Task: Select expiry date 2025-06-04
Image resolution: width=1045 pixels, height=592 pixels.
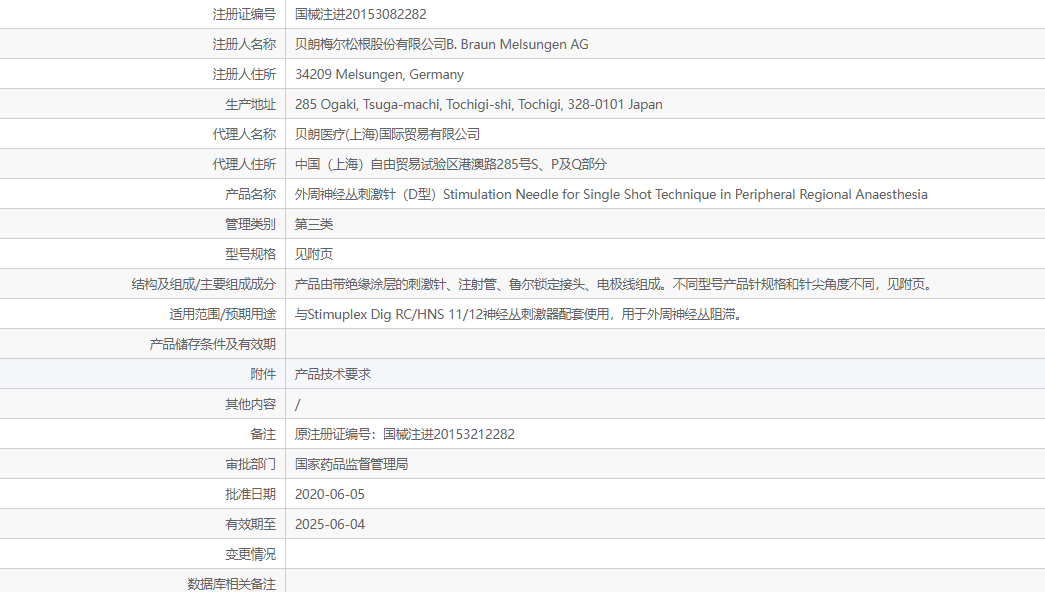Action: pyautogui.click(x=330, y=524)
